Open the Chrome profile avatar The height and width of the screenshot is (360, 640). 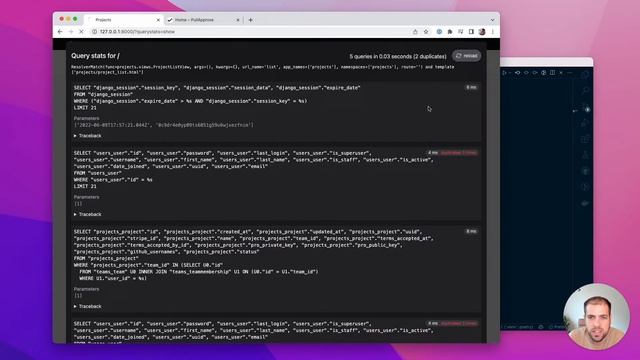(482, 31)
